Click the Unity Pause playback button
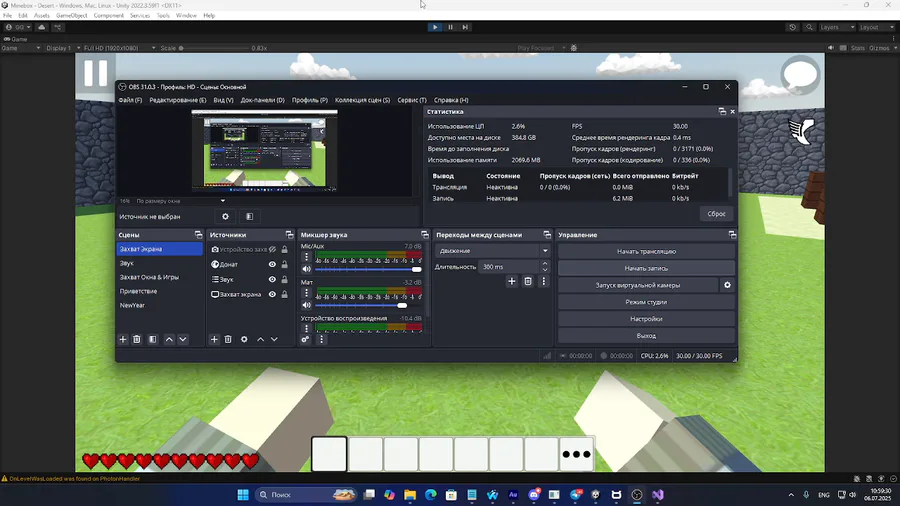Viewport: 900px width, 506px height. [451, 27]
